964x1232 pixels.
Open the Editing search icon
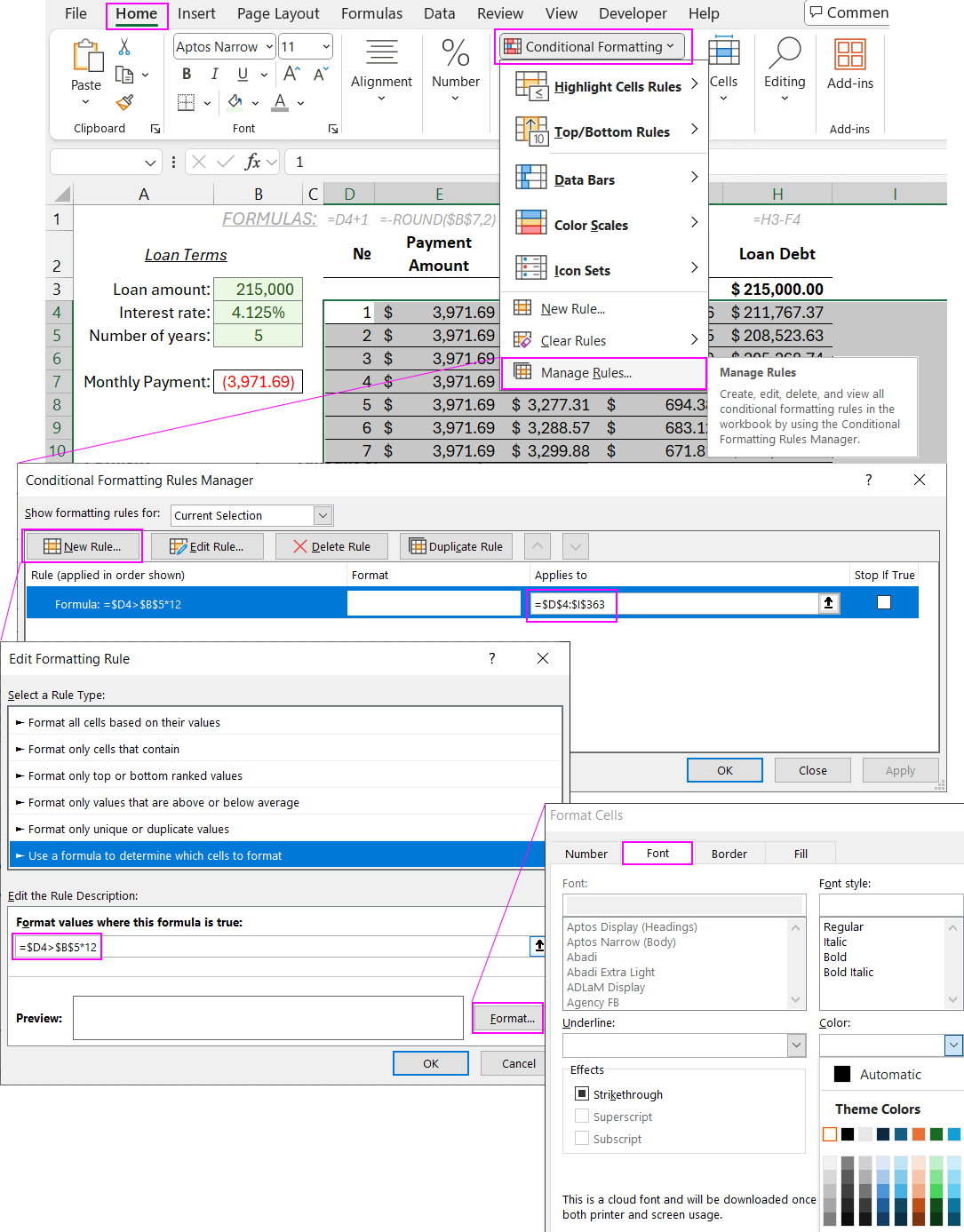pyautogui.click(x=785, y=55)
